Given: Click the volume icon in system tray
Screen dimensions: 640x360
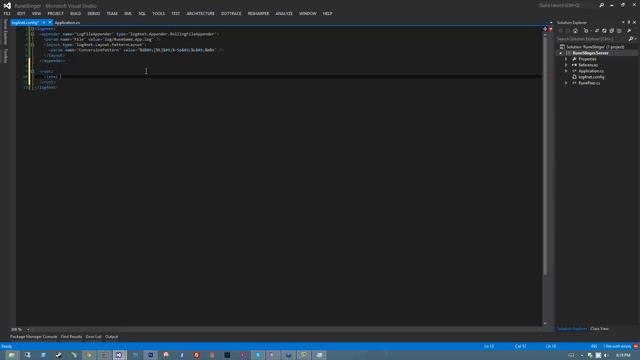Looking at the screenshot, I should coord(606,356).
